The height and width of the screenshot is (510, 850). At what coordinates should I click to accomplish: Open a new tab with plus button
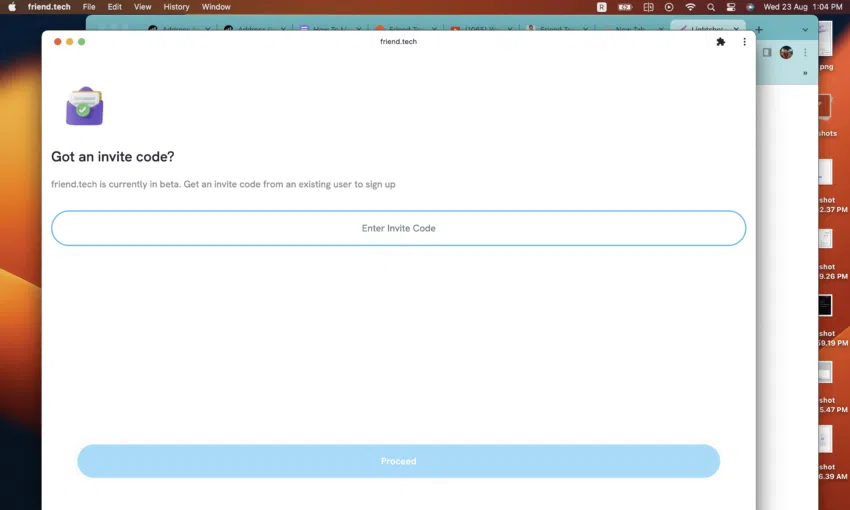759,30
